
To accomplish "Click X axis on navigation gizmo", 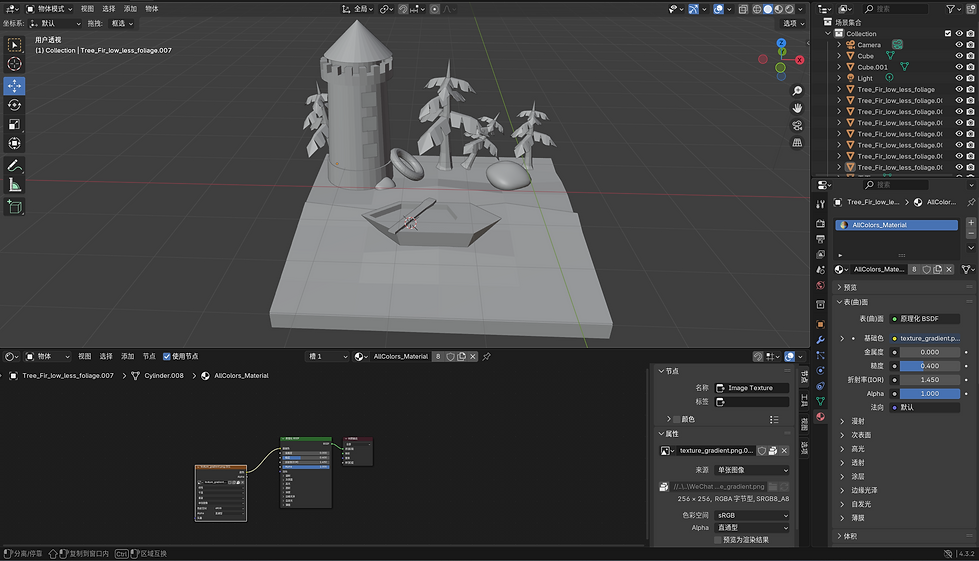I will point(800,60).
